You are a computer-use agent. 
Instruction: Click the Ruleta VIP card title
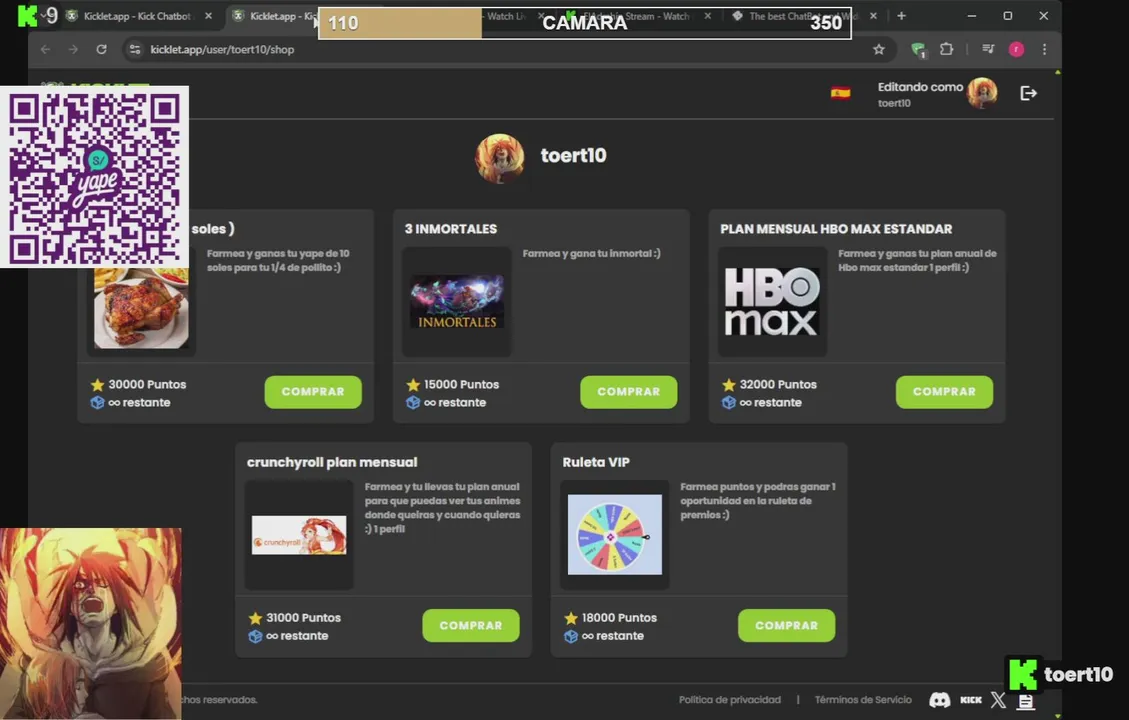595,462
